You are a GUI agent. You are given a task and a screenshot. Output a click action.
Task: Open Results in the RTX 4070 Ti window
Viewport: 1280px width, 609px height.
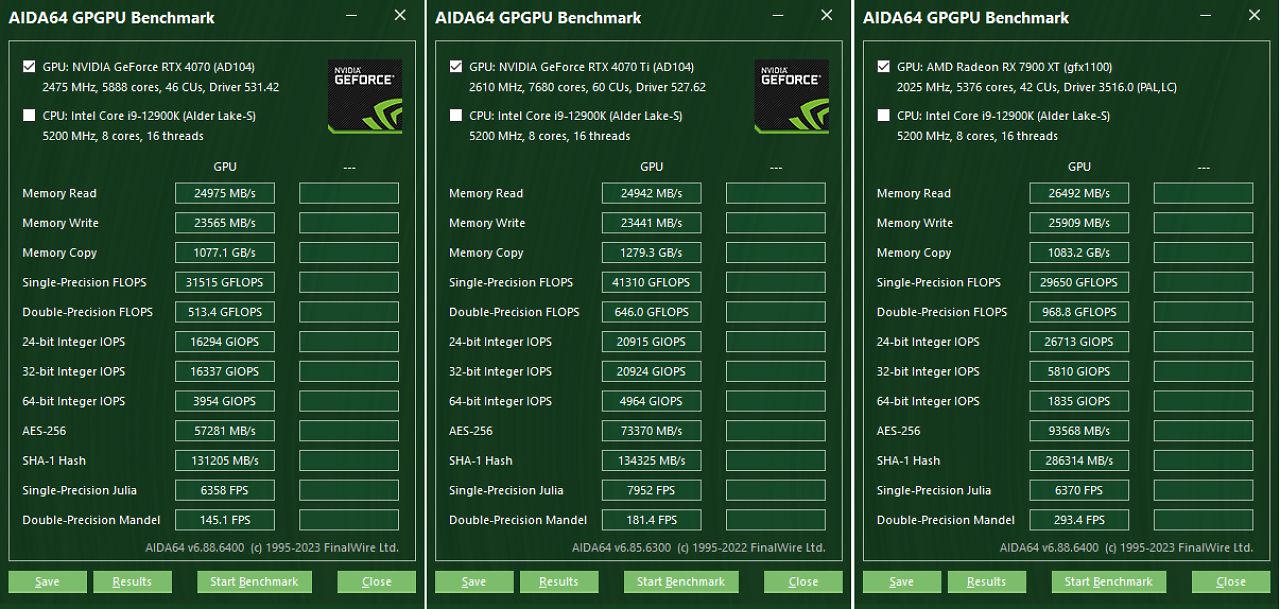559,582
